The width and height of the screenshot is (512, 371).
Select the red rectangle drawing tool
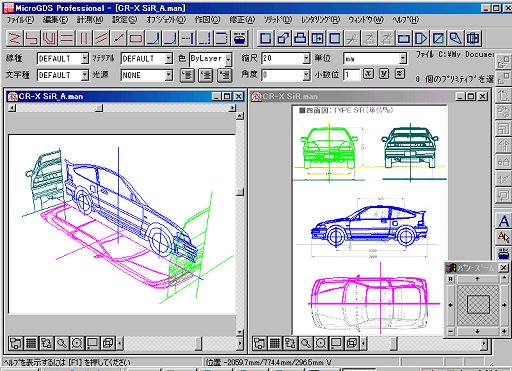click(135, 38)
